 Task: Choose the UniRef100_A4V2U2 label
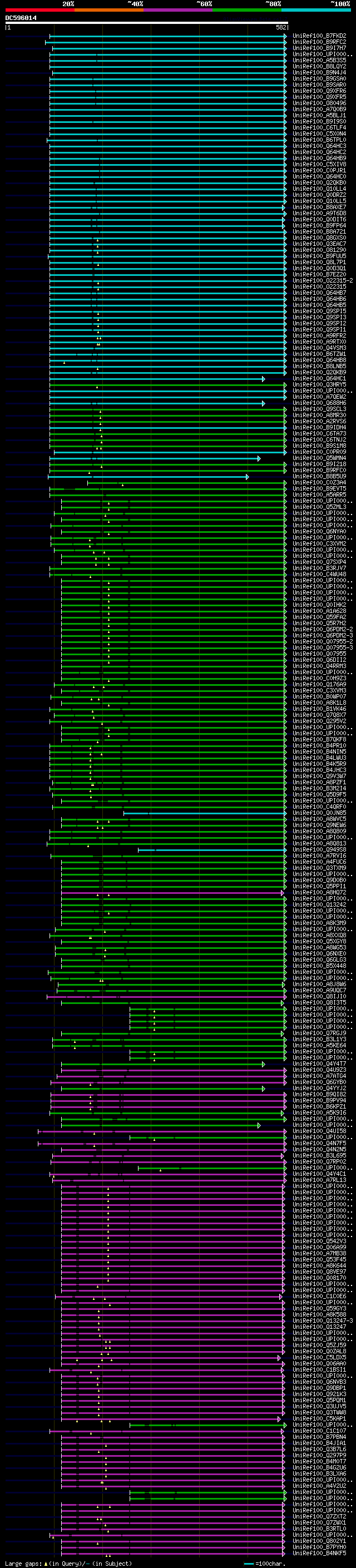319,1486
